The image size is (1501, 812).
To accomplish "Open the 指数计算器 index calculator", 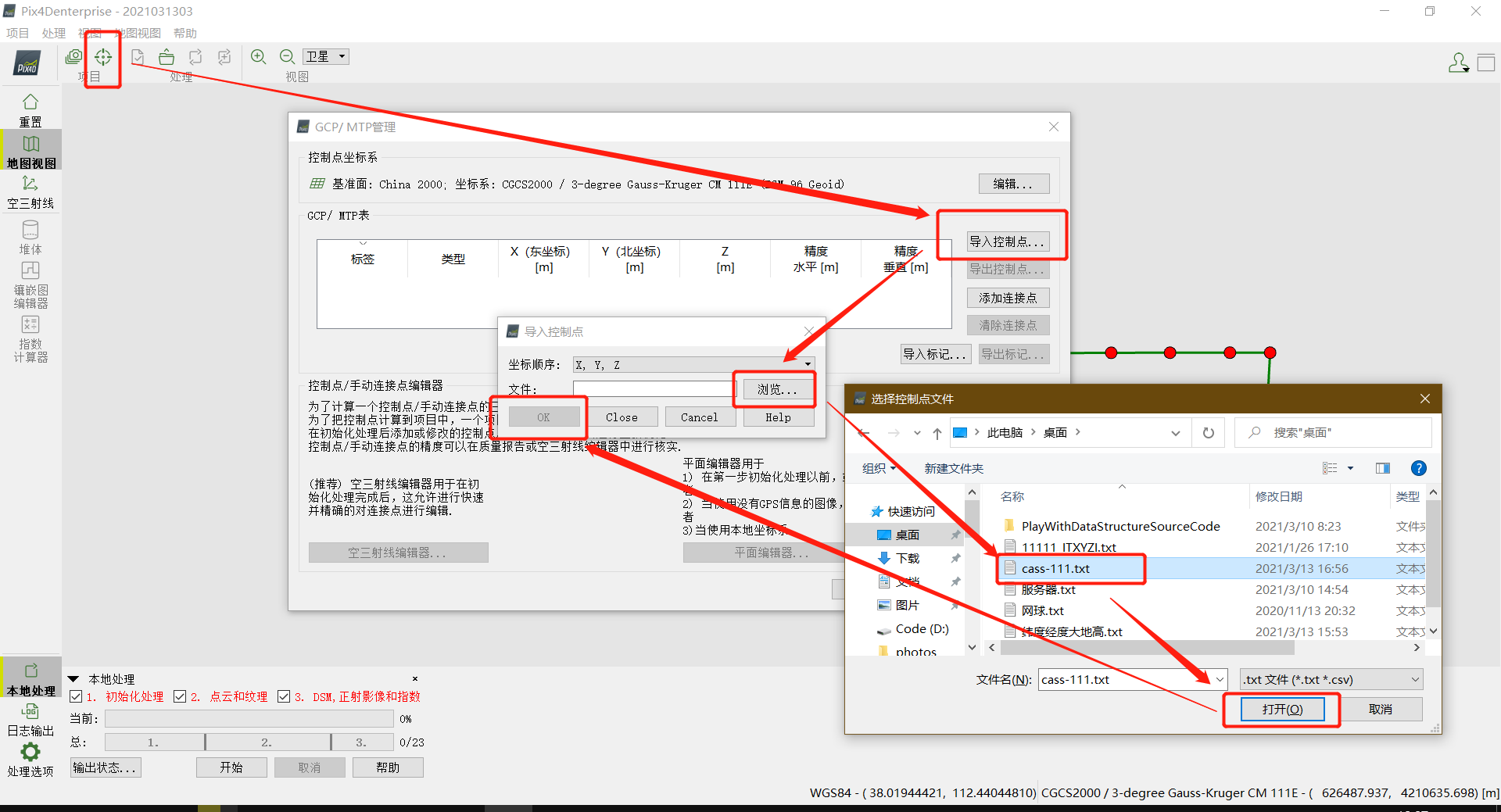I will (x=30, y=336).
